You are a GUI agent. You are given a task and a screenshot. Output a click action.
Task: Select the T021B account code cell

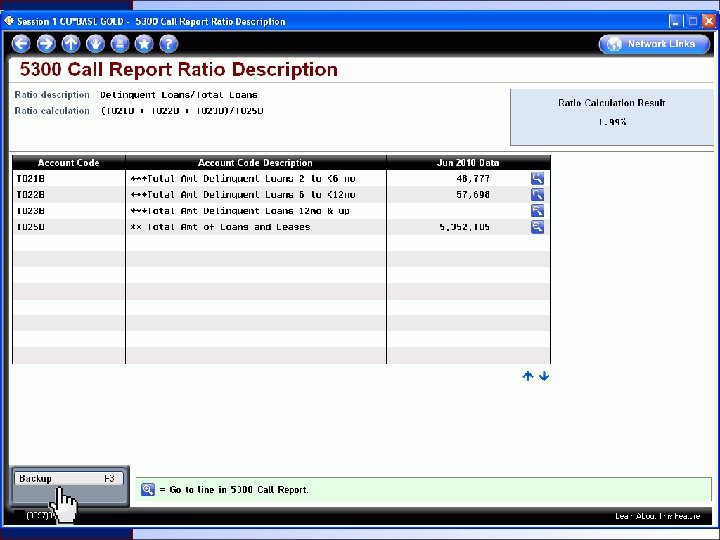coord(30,179)
